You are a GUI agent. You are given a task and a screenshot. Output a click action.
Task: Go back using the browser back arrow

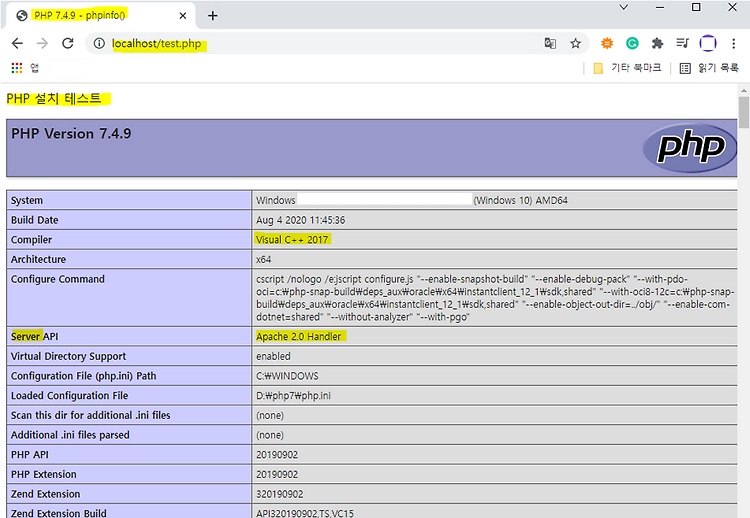pos(17,44)
